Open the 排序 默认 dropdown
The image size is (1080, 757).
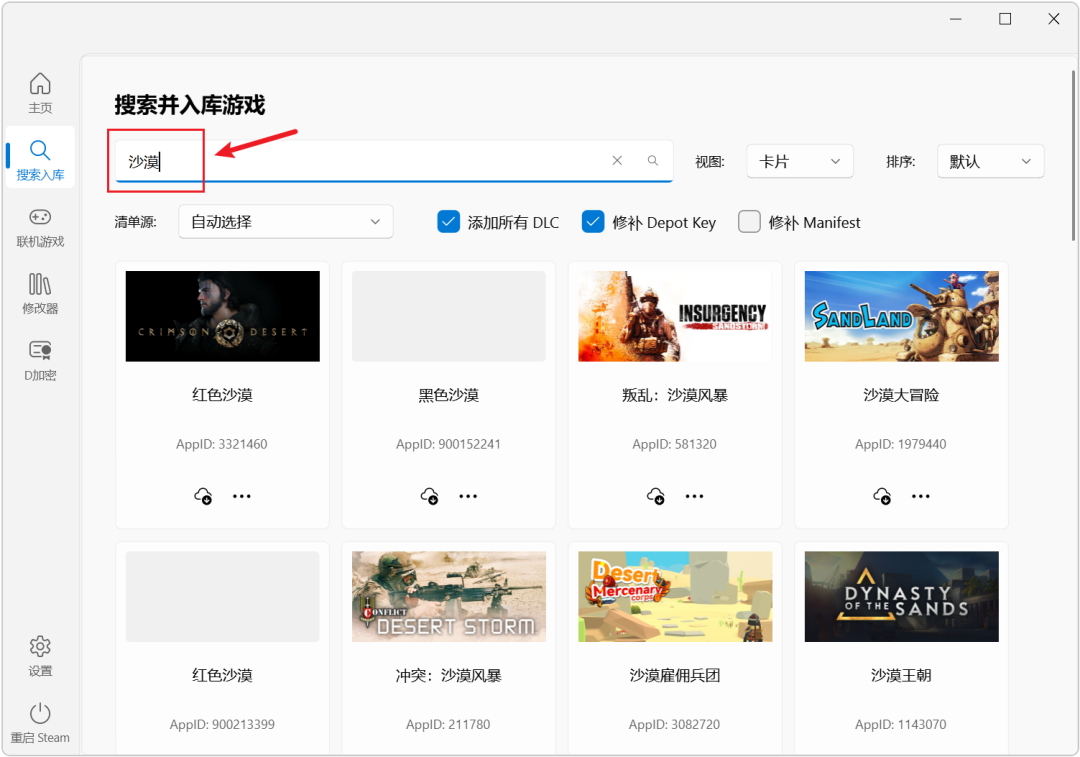click(990, 161)
